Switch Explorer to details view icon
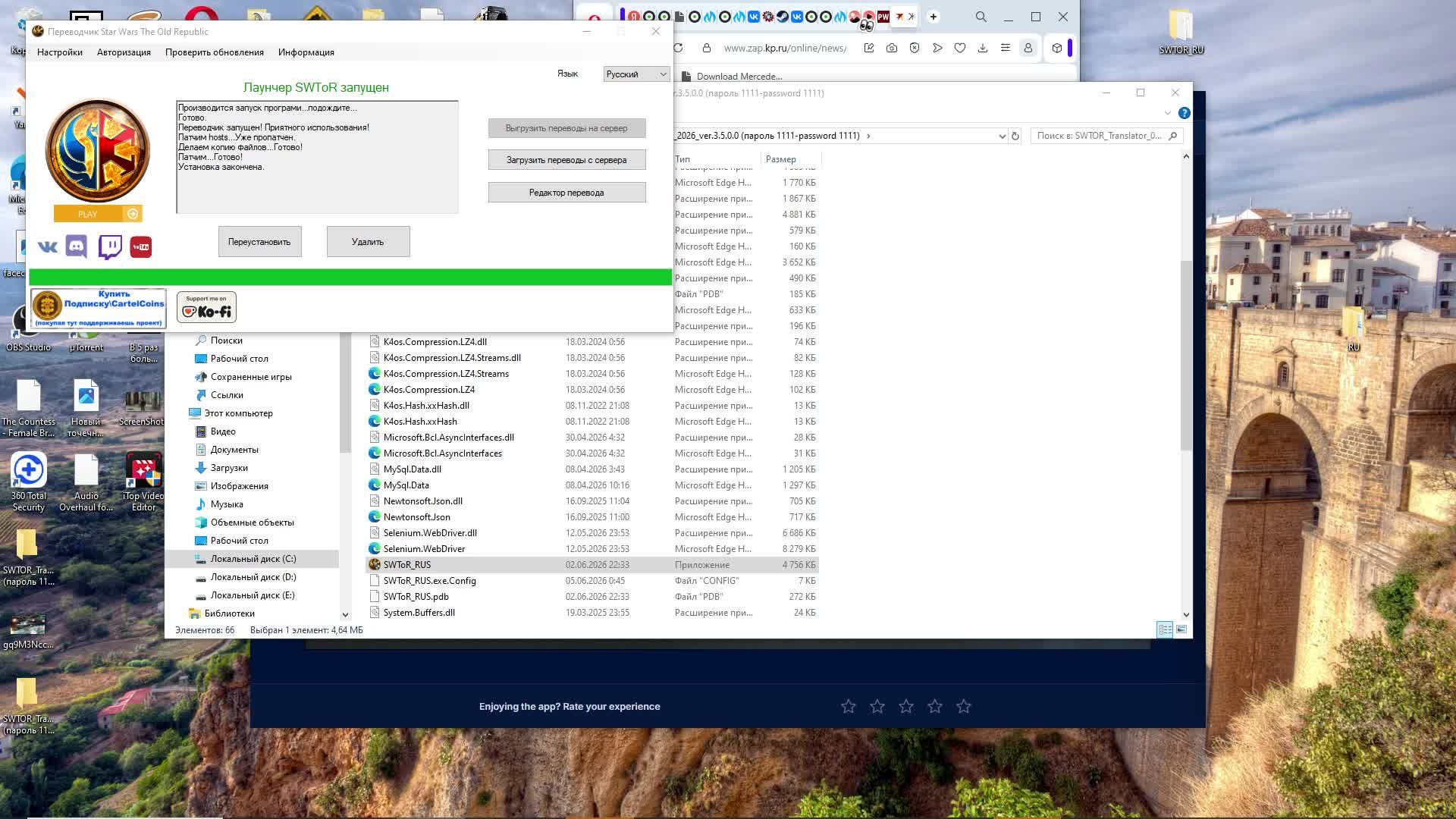Image resolution: width=1456 pixels, height=819 pixels. click(1165, 629)
